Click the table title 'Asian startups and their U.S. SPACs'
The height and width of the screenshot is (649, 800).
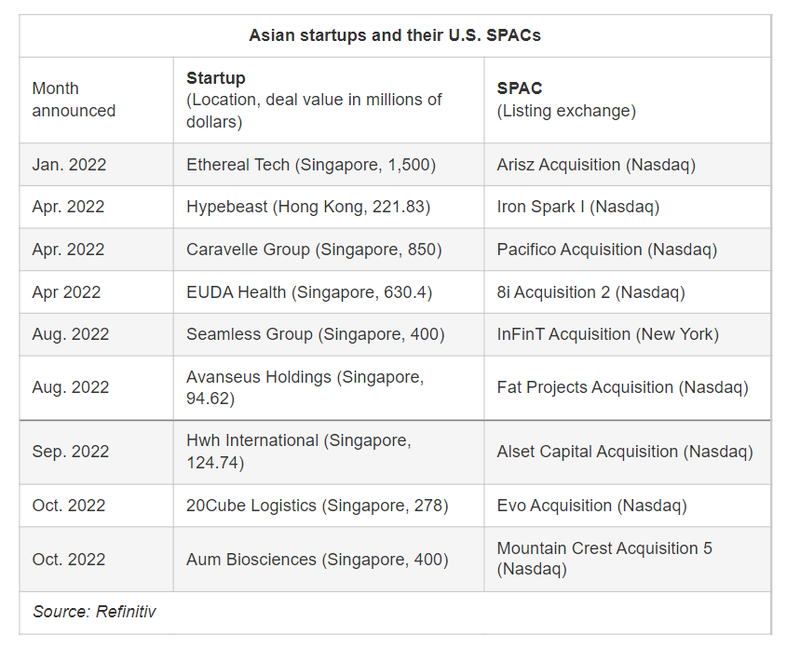395,36
